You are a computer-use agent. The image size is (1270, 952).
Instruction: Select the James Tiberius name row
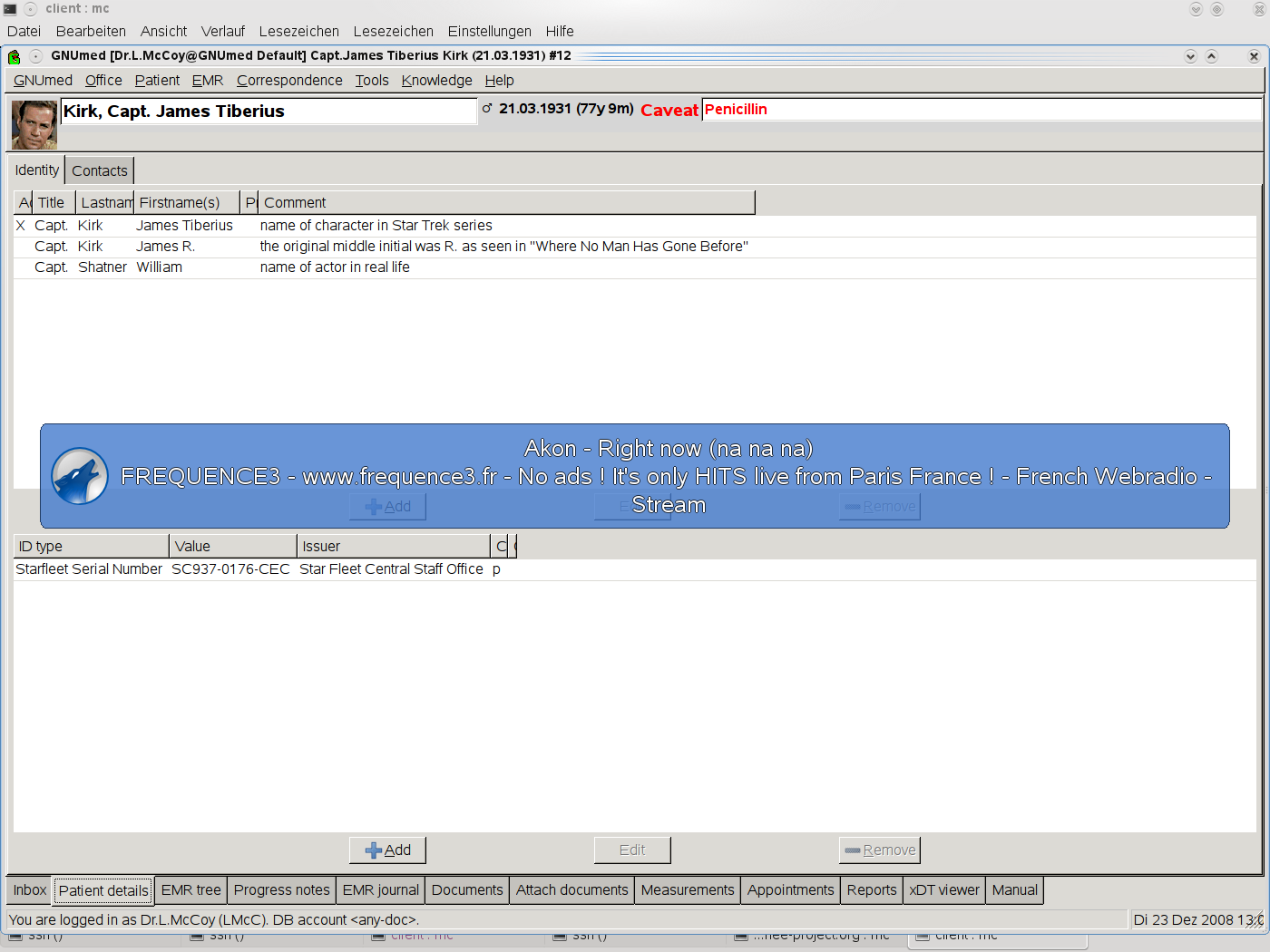635,225
